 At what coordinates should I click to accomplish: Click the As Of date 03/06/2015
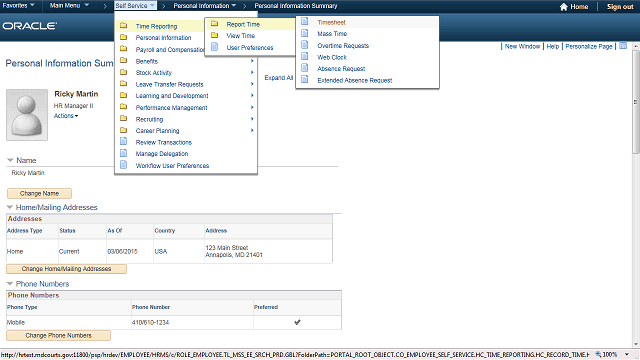pyautogui.click(x=122, y=251)
